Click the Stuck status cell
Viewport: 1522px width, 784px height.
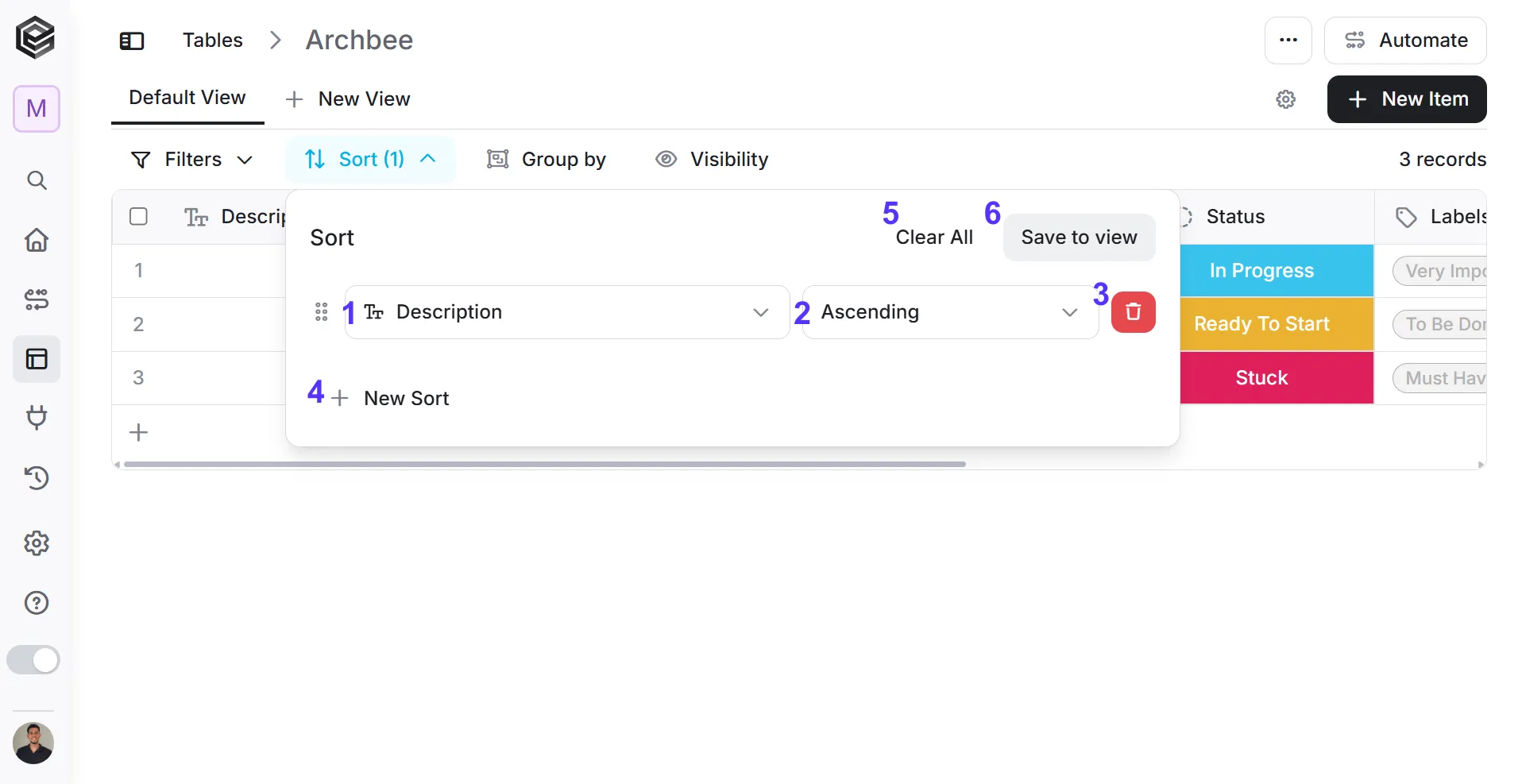pyautogui.click(x=1277, y=377)
